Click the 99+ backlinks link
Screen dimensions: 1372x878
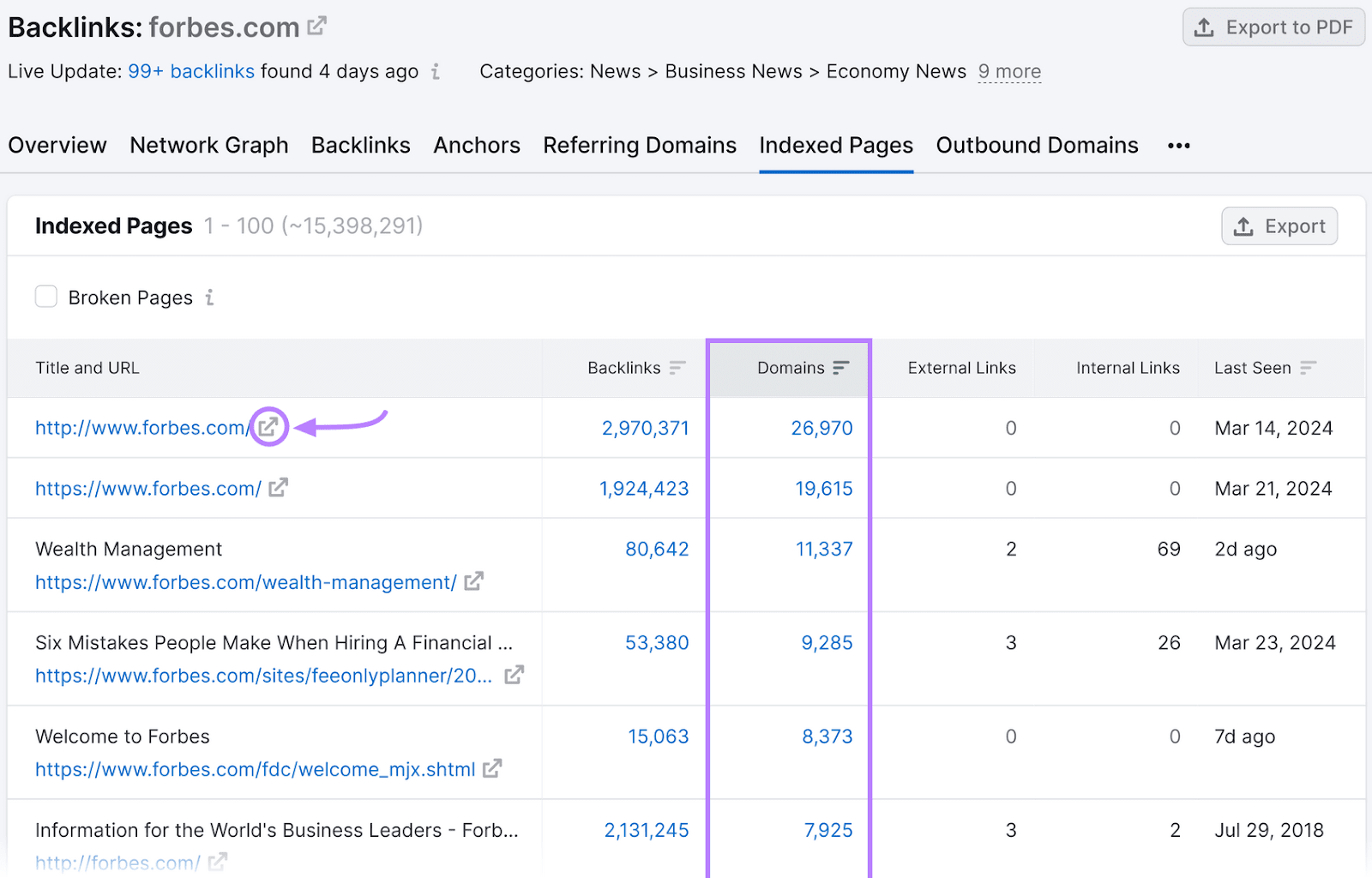point(190,72)
